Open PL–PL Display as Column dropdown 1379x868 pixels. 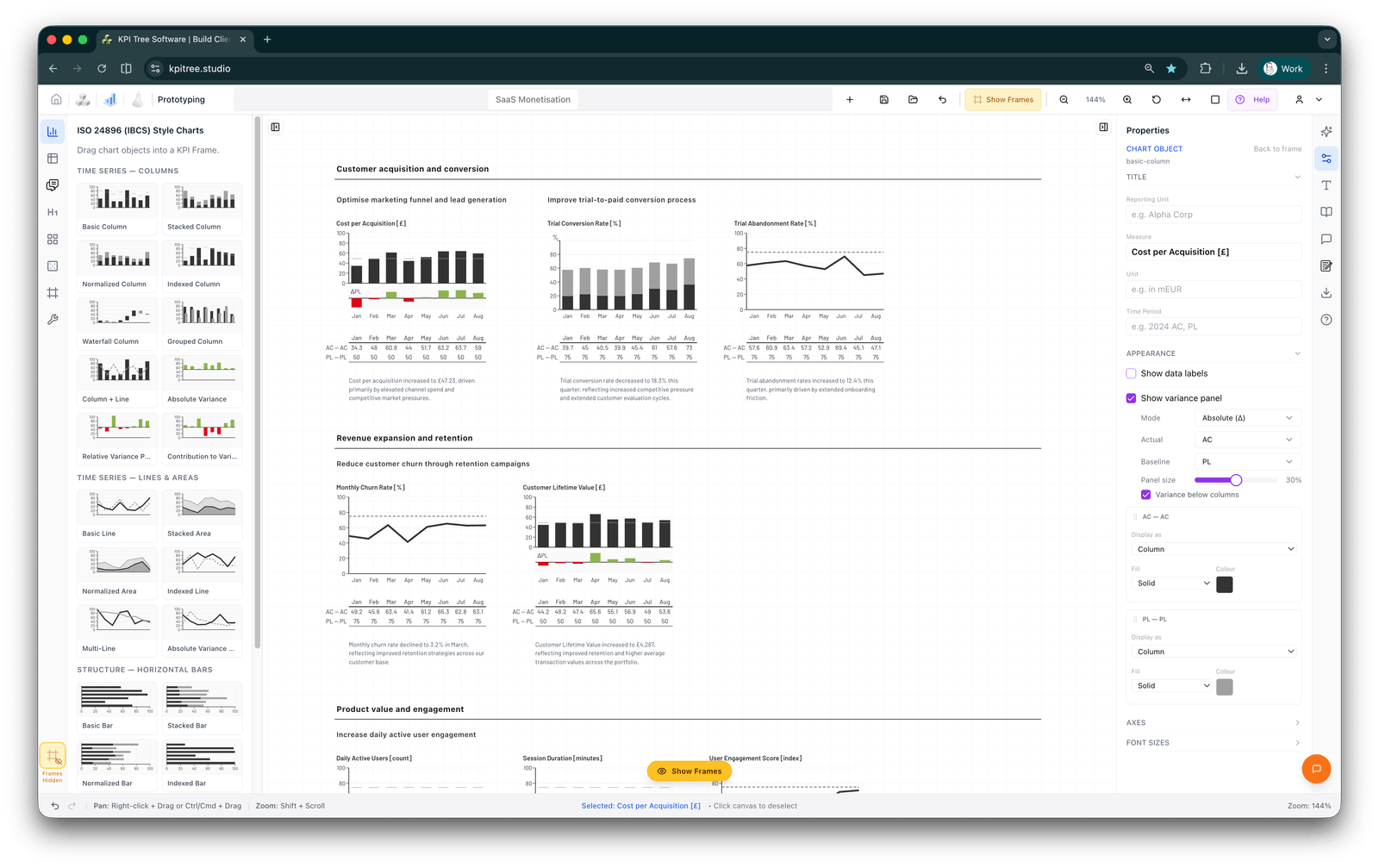1215,652
